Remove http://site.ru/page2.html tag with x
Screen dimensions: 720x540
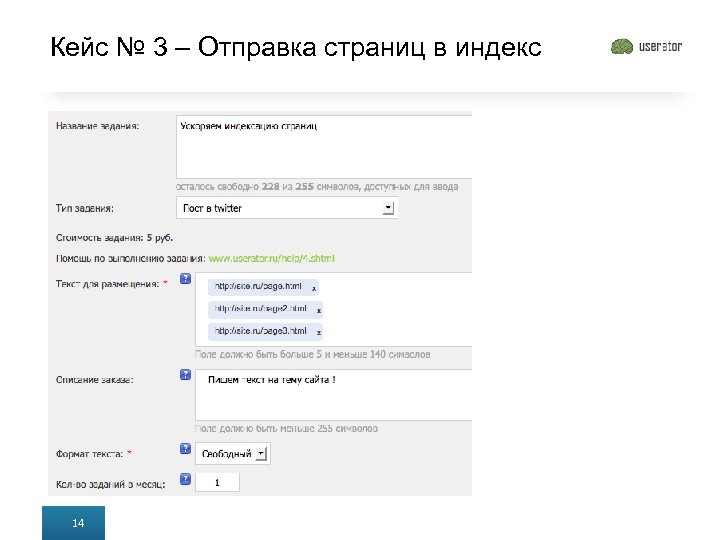[319, 311]
